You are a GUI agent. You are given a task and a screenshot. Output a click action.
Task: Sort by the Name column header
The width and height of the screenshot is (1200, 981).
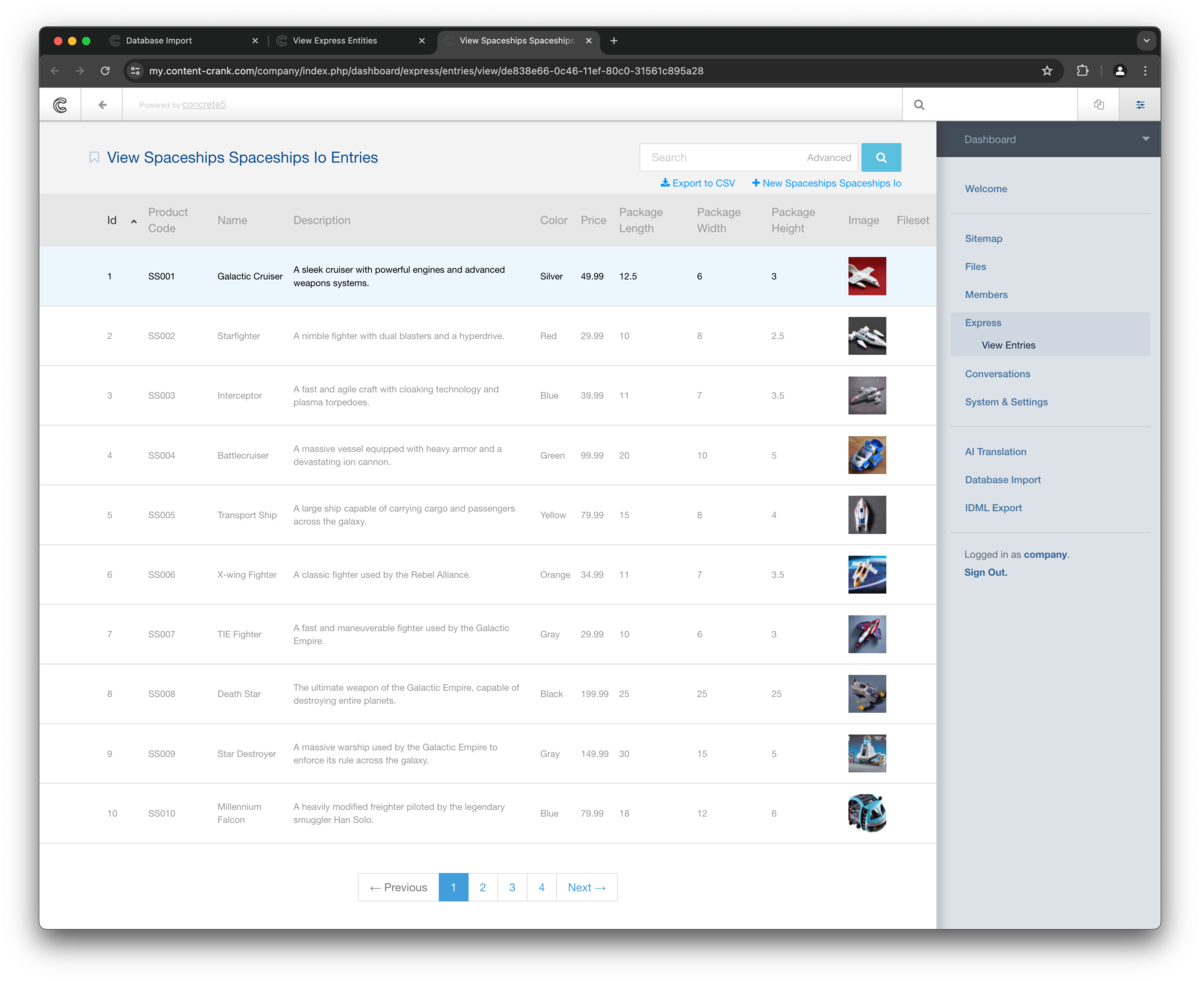coord(232,220)
